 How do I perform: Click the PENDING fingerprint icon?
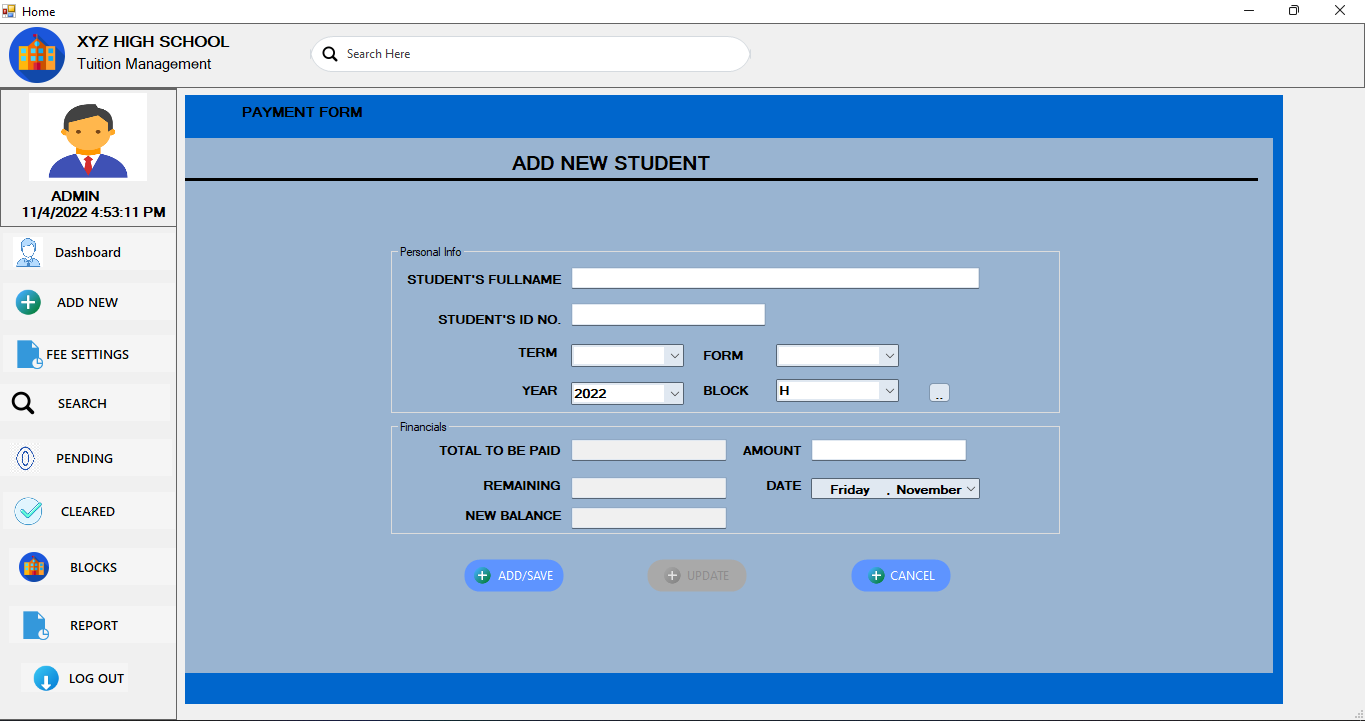(x=27, y=458)
